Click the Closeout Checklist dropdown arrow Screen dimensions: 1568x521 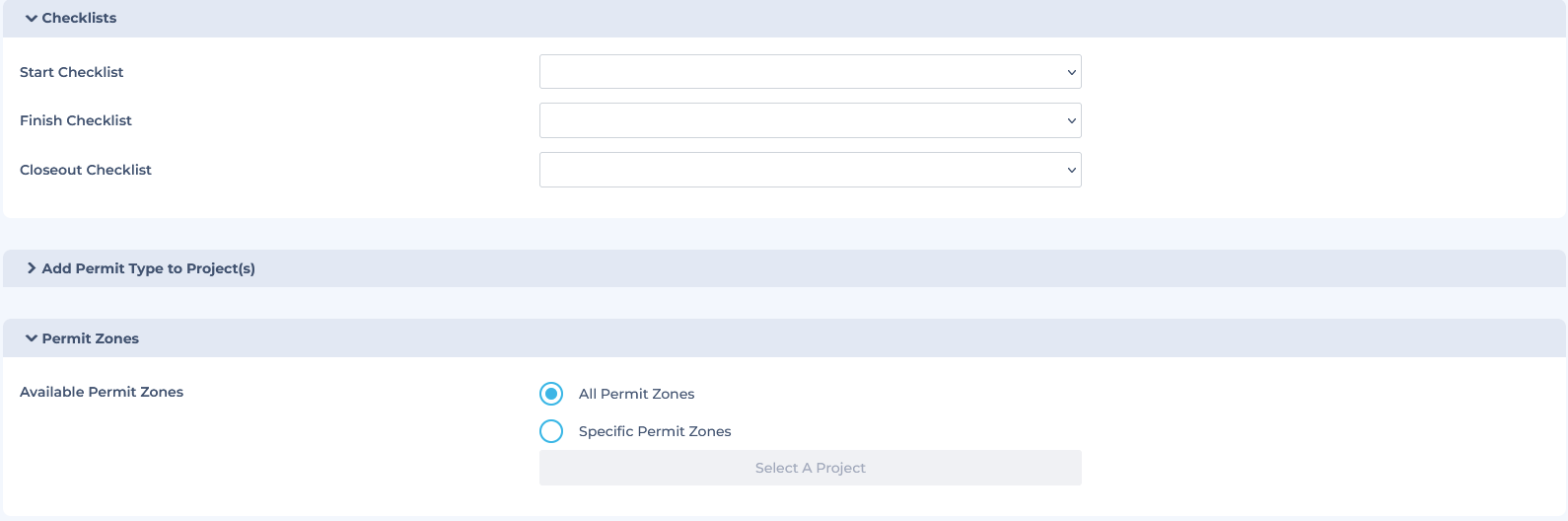point(1071,170)
